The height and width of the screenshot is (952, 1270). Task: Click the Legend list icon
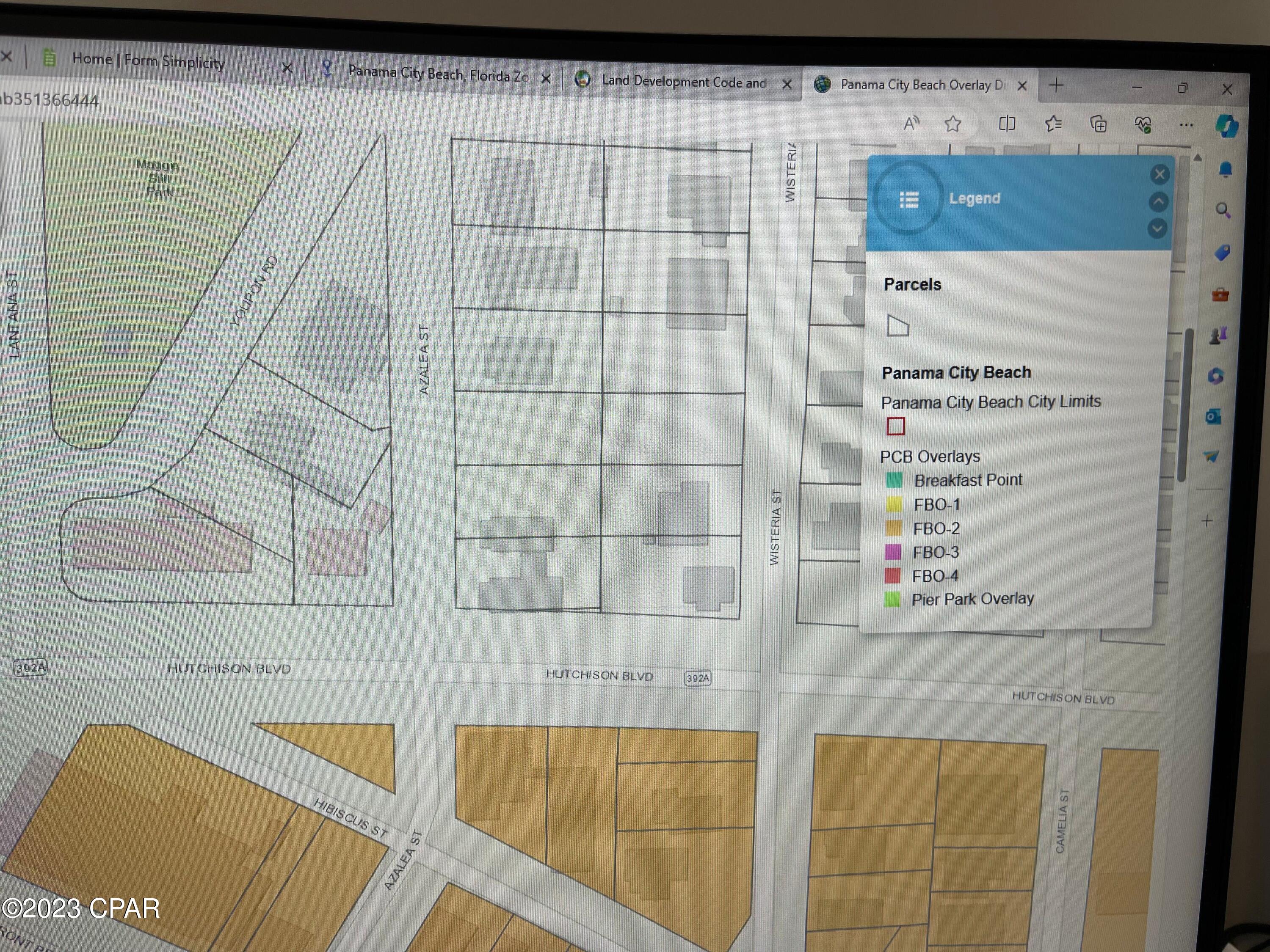coord(909,199)
